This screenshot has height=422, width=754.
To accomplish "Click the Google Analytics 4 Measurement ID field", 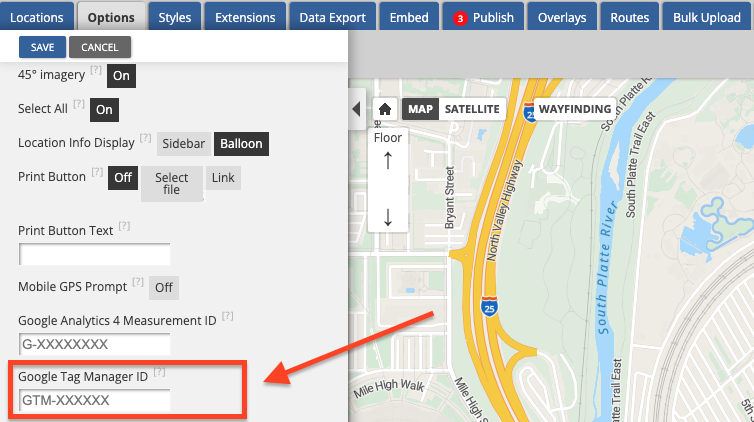I will 94,344.
